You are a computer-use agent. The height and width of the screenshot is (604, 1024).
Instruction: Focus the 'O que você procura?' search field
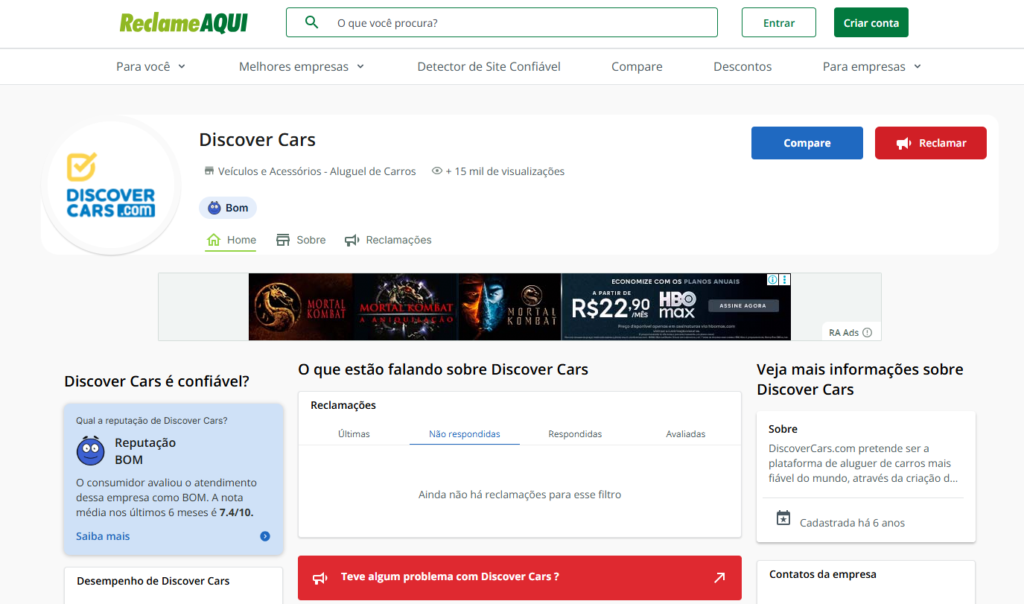(x=502, y=22)
